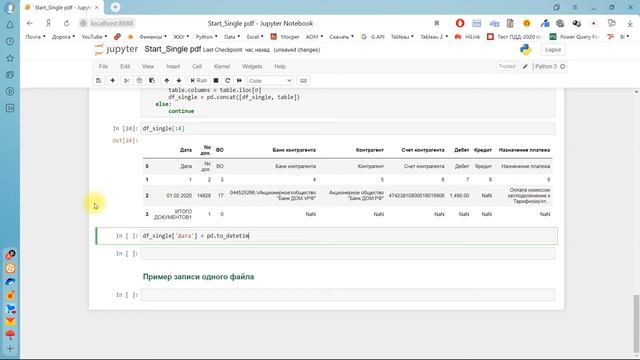Viewport: 640px width, 360px height.
Task: Click the Trusted notebook indicator
Action: (x=507, y=66)
